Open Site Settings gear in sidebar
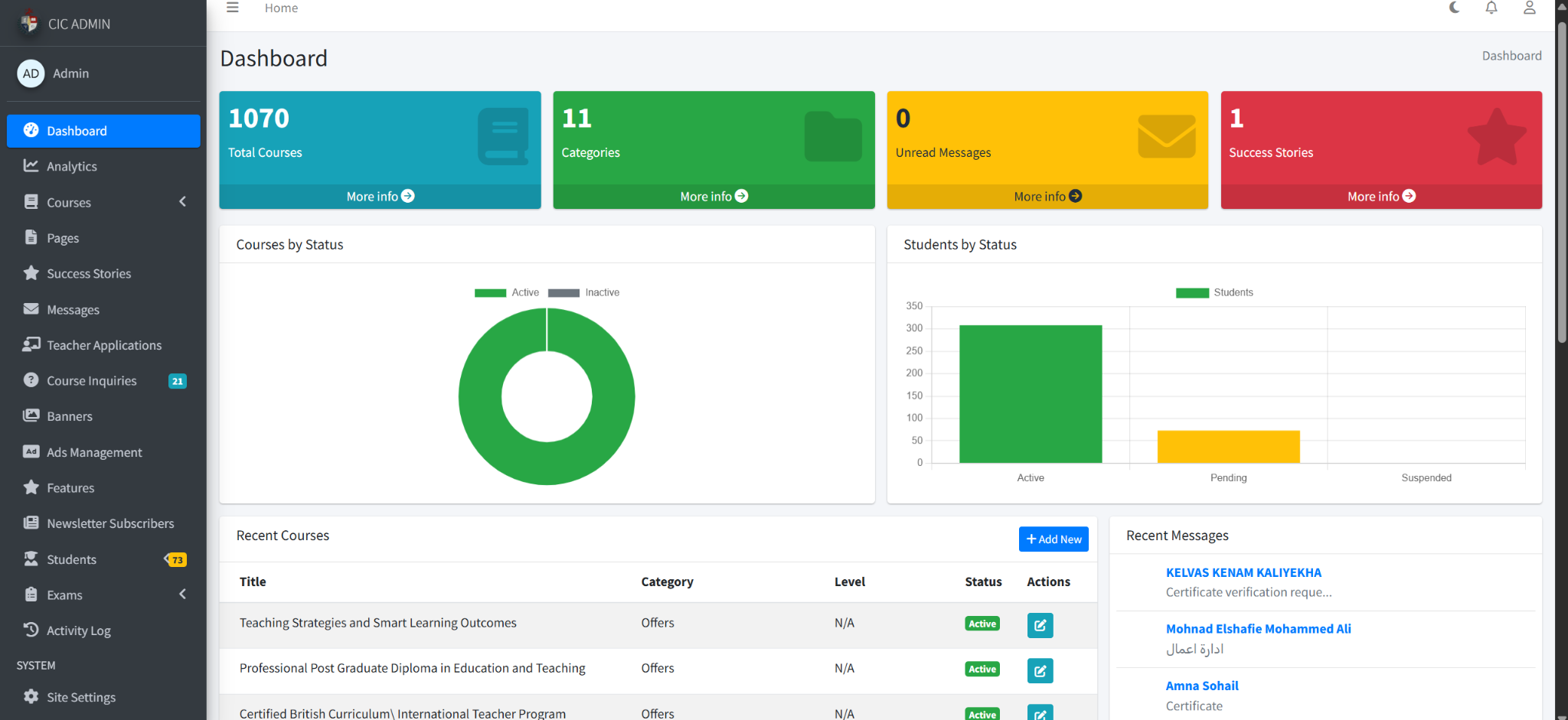Viewport: 1568px width, 720px height. click(x=80, y=697)
